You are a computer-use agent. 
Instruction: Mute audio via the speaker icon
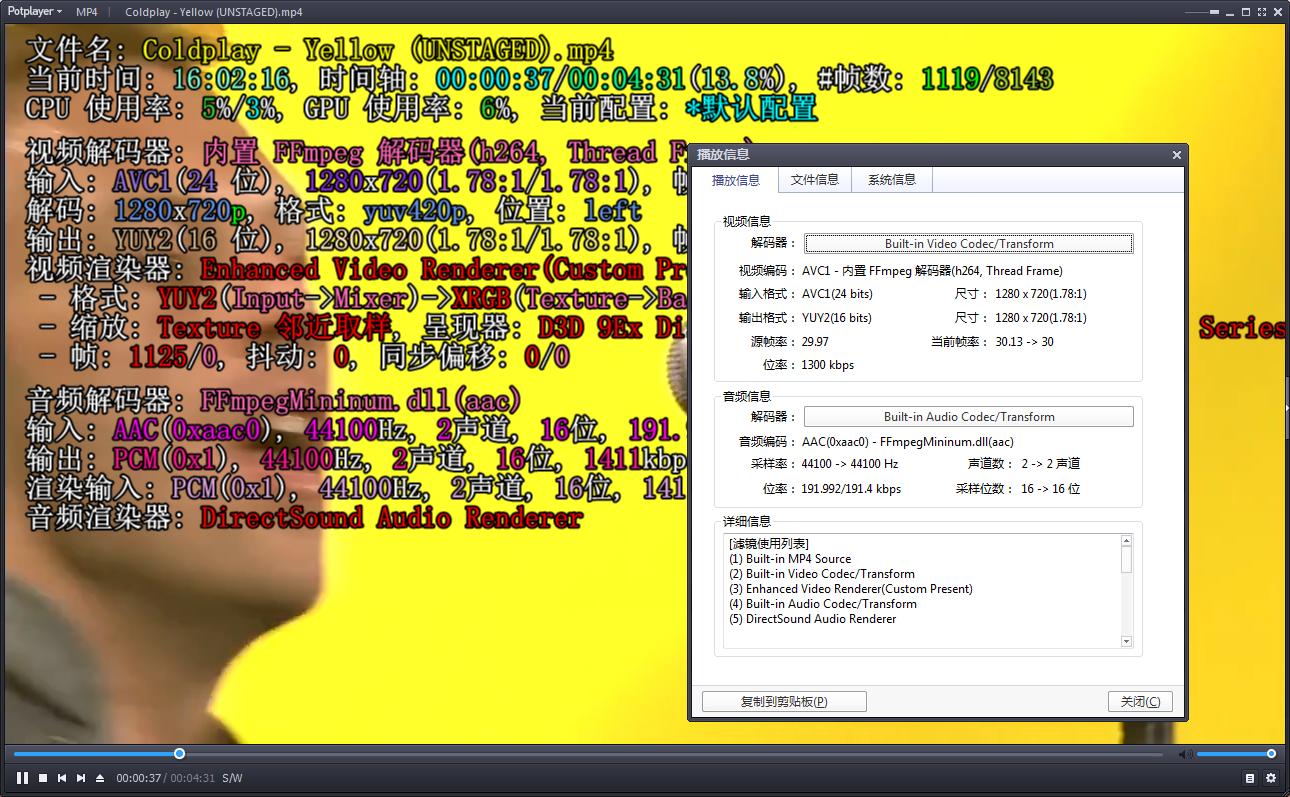pyautogui.click(x=1185, y=753)
